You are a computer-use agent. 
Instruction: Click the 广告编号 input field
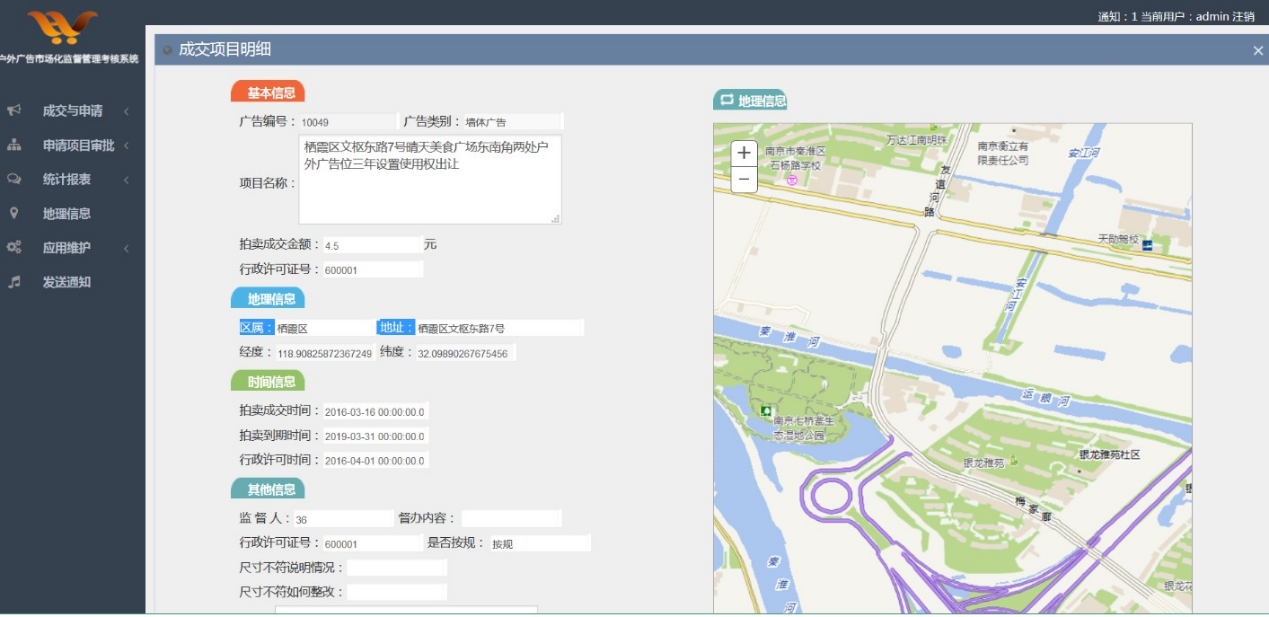coord(346,122)
